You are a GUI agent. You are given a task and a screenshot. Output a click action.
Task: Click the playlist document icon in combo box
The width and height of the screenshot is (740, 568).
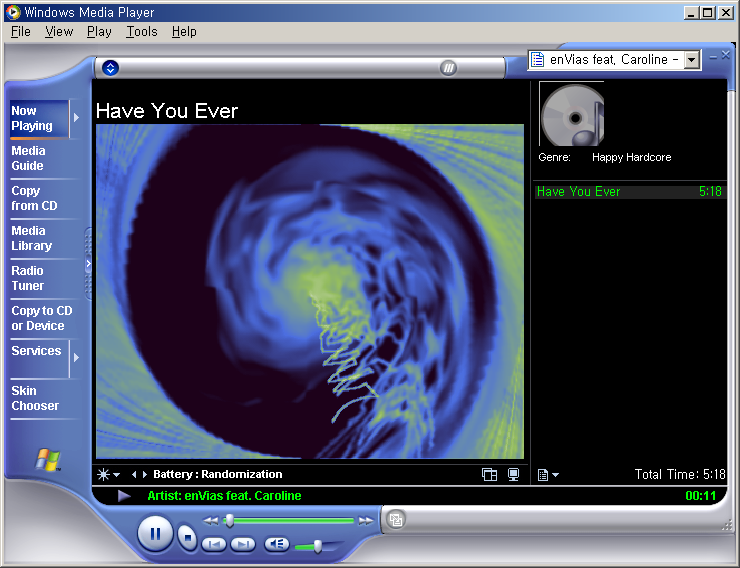point(537,60)
